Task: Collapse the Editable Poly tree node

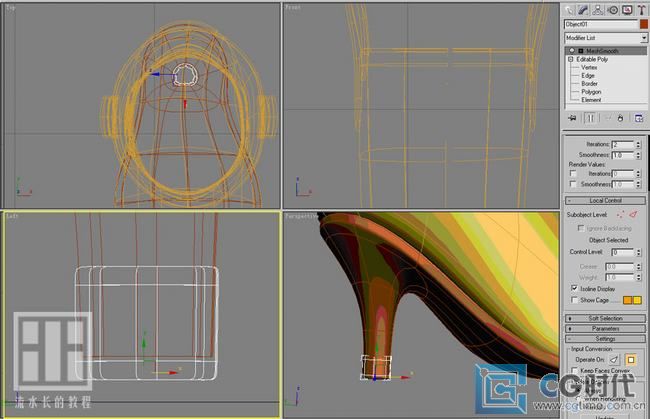Action: pyautogui.click(x=570, y=59)
